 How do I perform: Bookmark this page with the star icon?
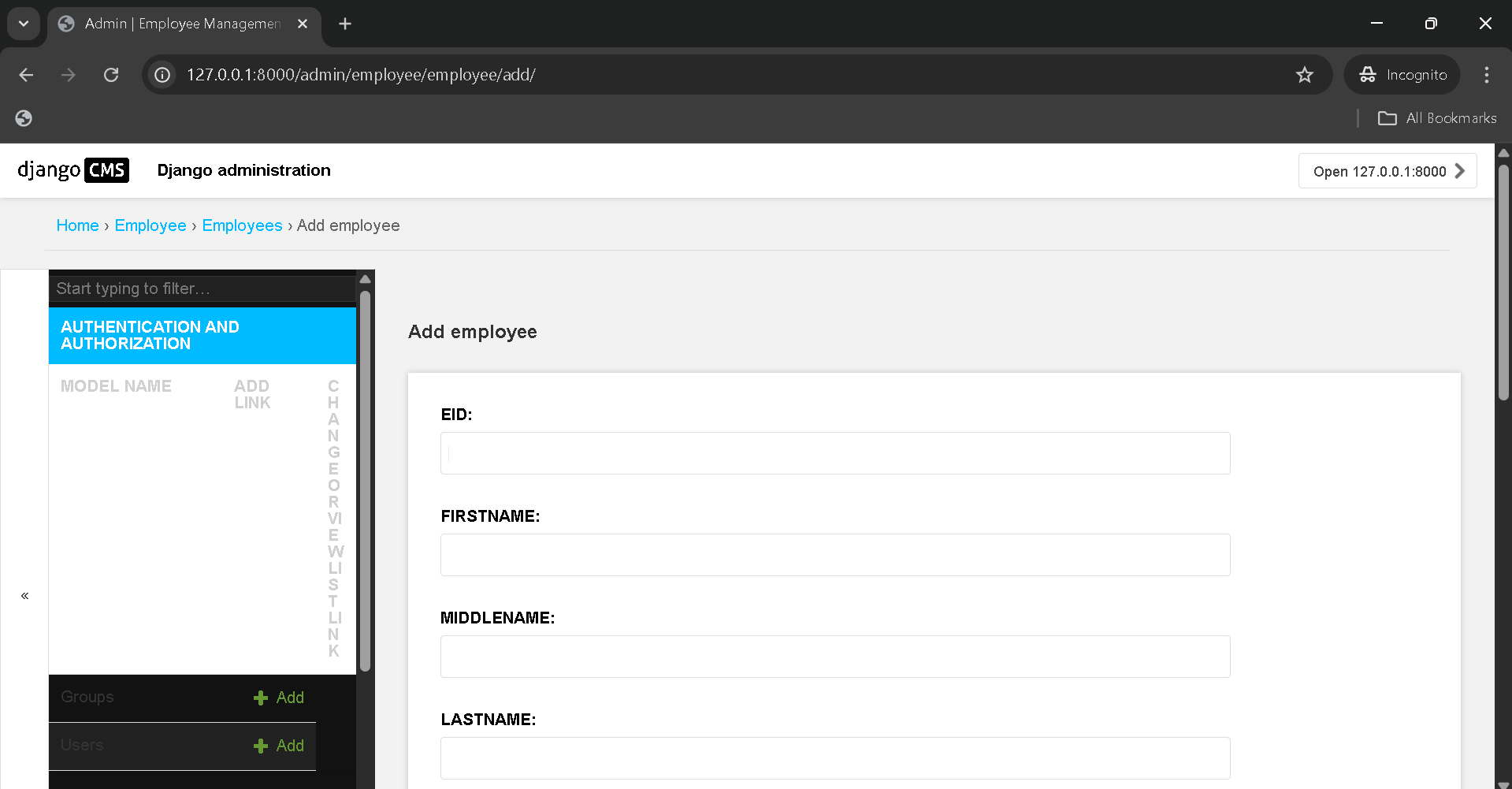(1304, 75)
